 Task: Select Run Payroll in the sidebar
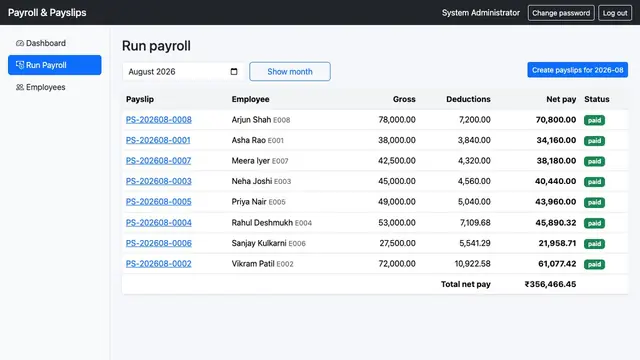(55, 65)
